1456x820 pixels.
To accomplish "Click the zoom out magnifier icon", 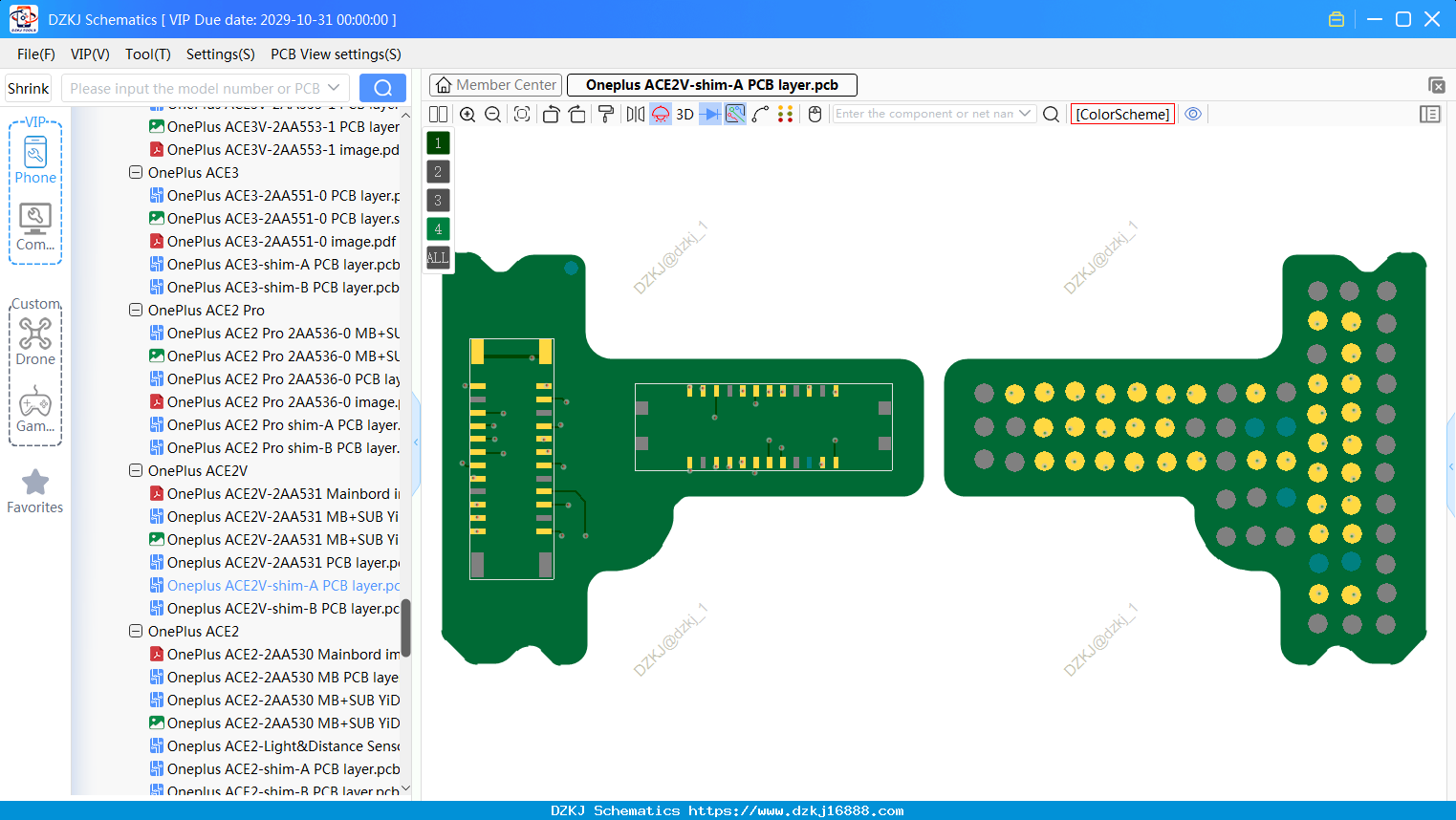I will pyautogui.click(x=492, y=114).
